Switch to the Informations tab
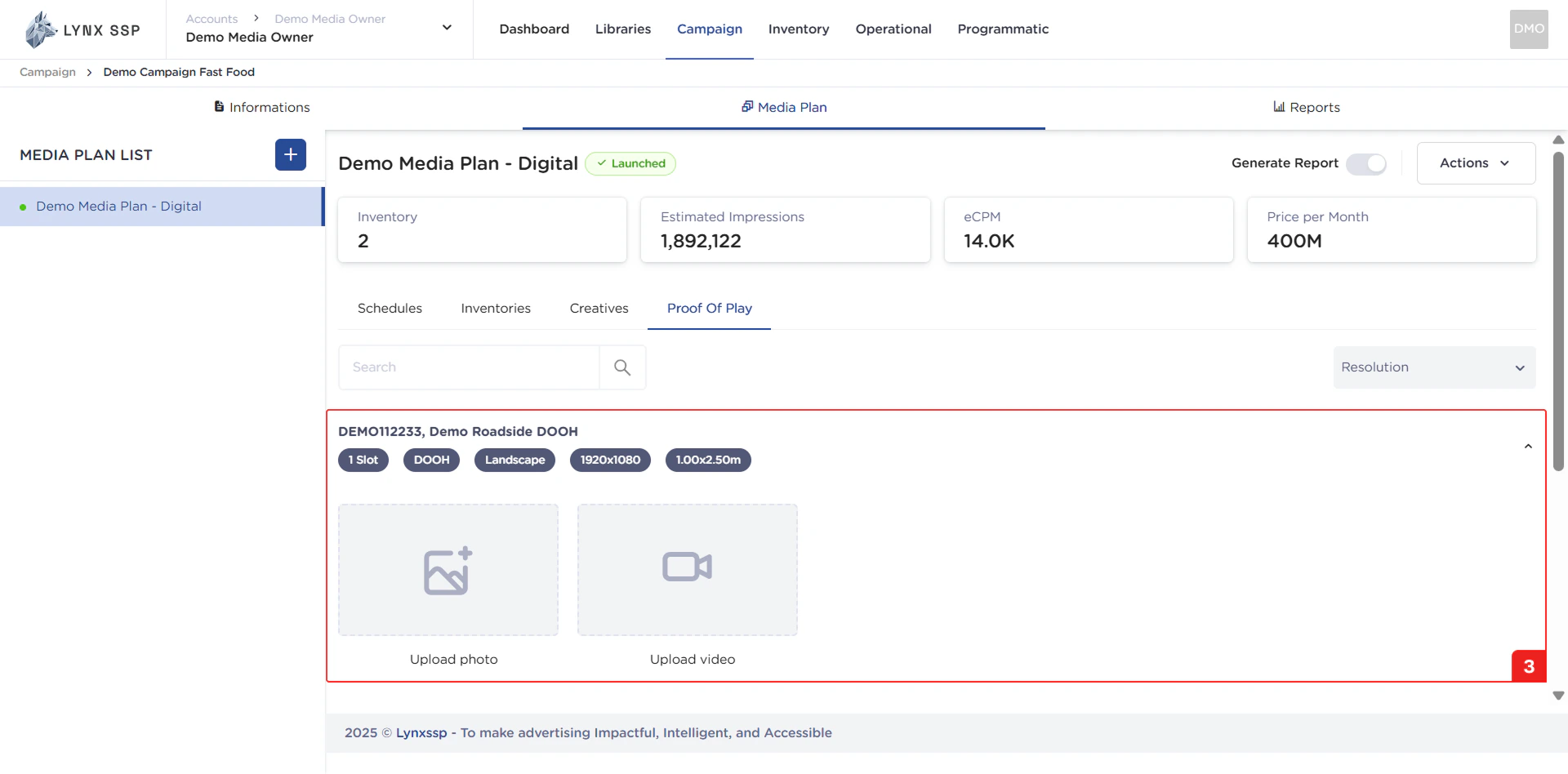Image resolution: width=1568 pixels, height=774 pixels. tap(261, 108)
